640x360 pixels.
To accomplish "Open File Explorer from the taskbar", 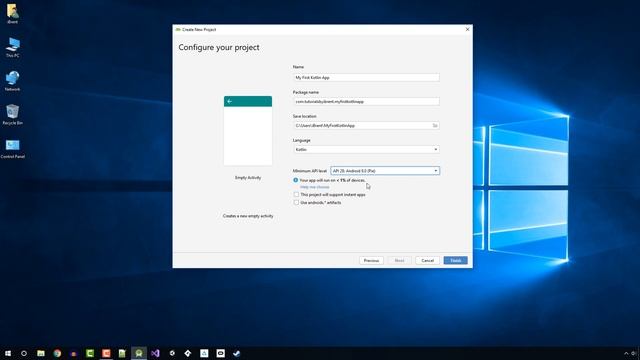I will 41,353.
